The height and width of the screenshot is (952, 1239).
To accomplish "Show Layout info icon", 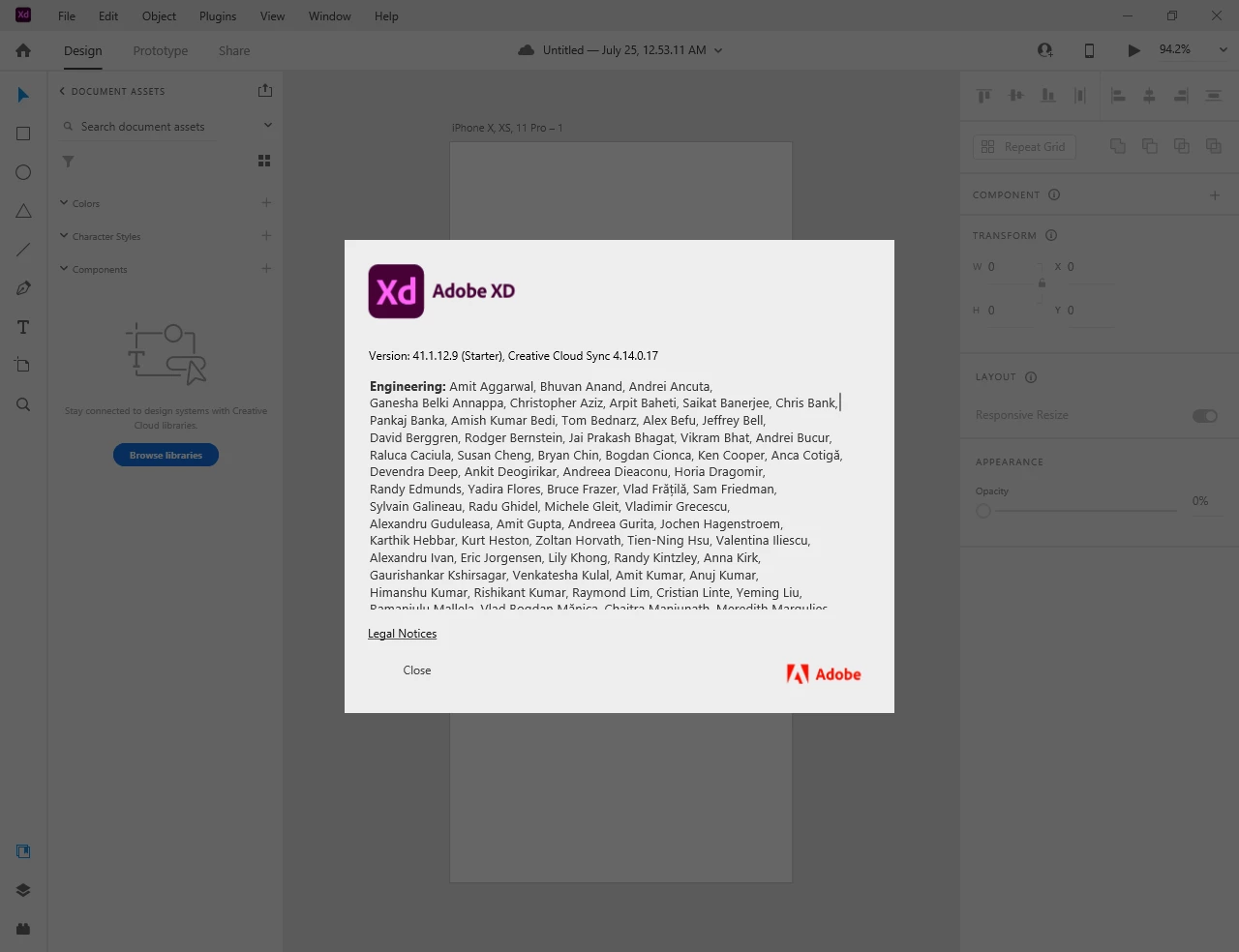I will tap(1031, 377).
